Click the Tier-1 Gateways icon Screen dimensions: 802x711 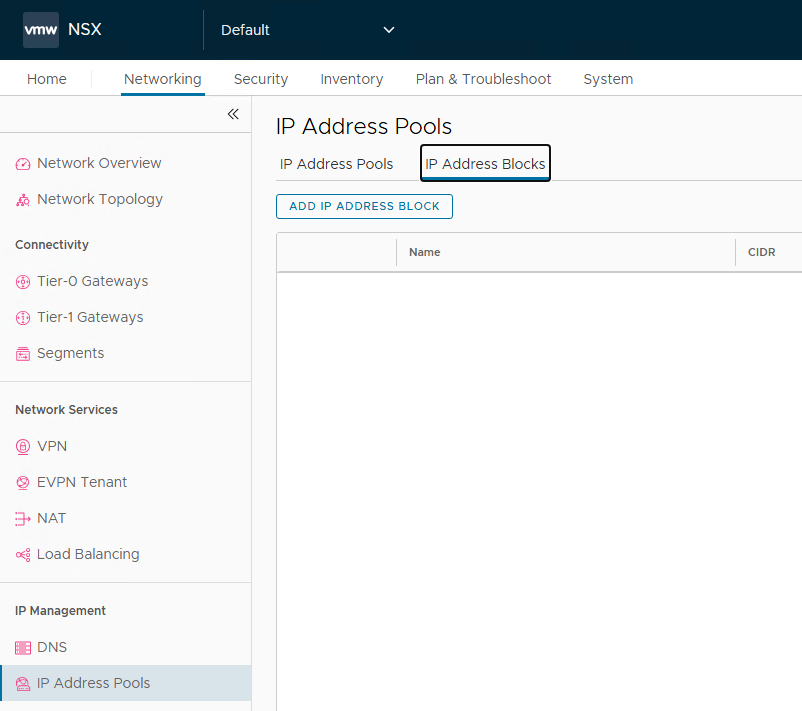[x=23, y=318]
